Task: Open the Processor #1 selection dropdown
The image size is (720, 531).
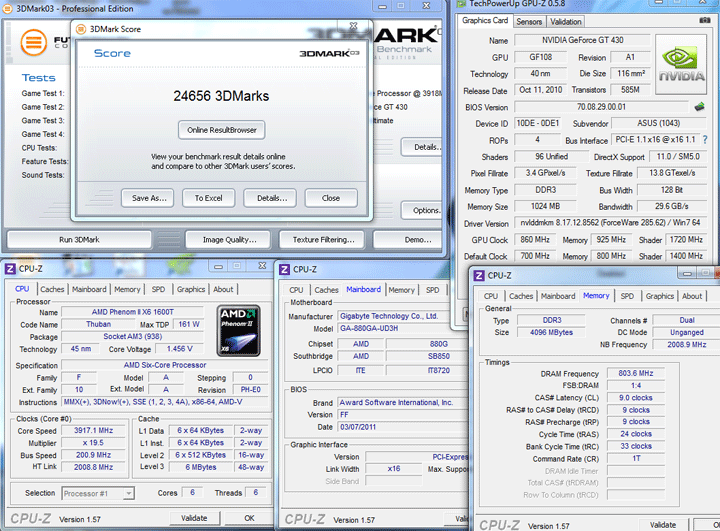Action: click(129, 493)
